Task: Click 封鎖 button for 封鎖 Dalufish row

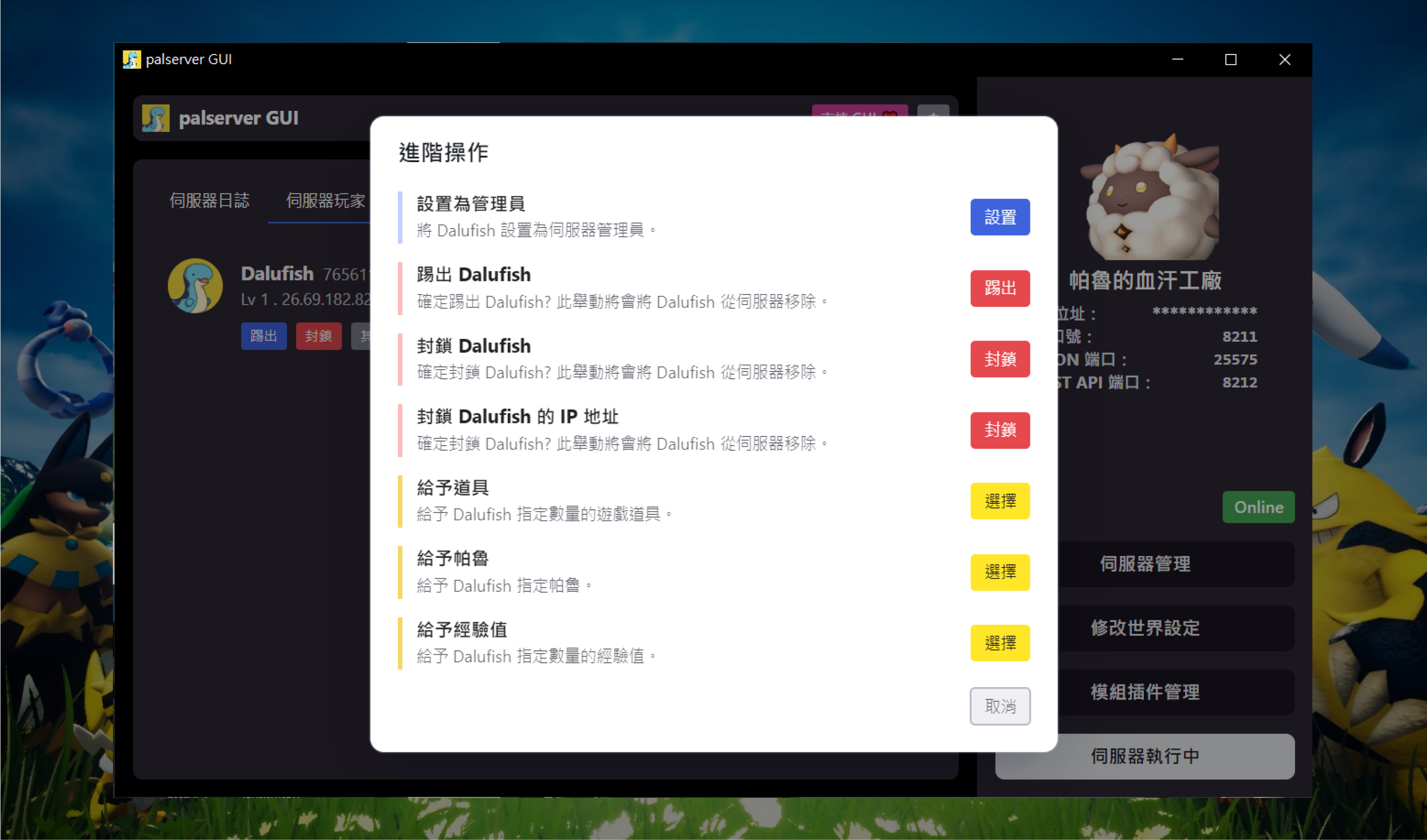Action: pos(1000,359)
